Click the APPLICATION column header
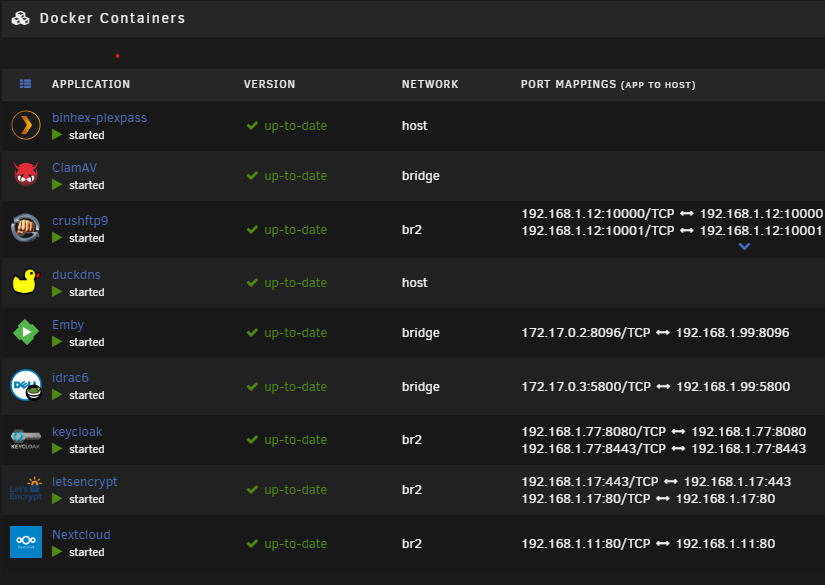825x585 pixels. tap(90, 84)
